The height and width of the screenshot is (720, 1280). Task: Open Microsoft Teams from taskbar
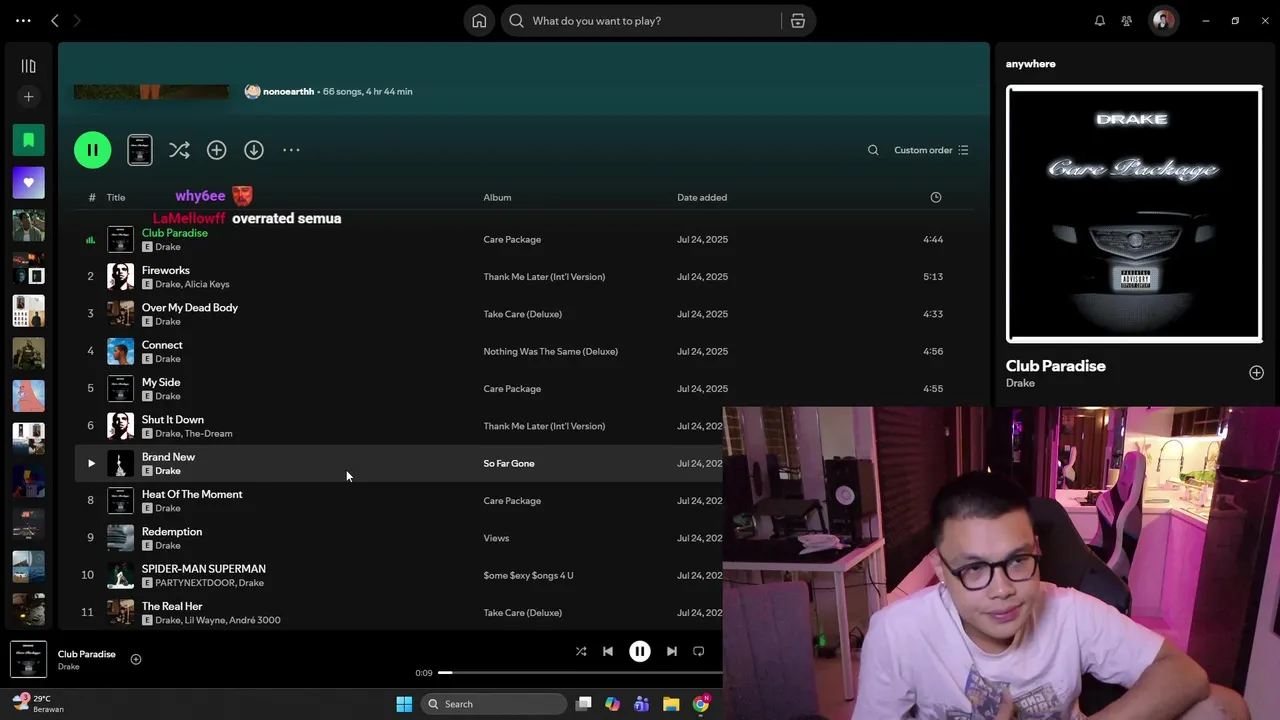pyautogui.click(x=642, y=704)
